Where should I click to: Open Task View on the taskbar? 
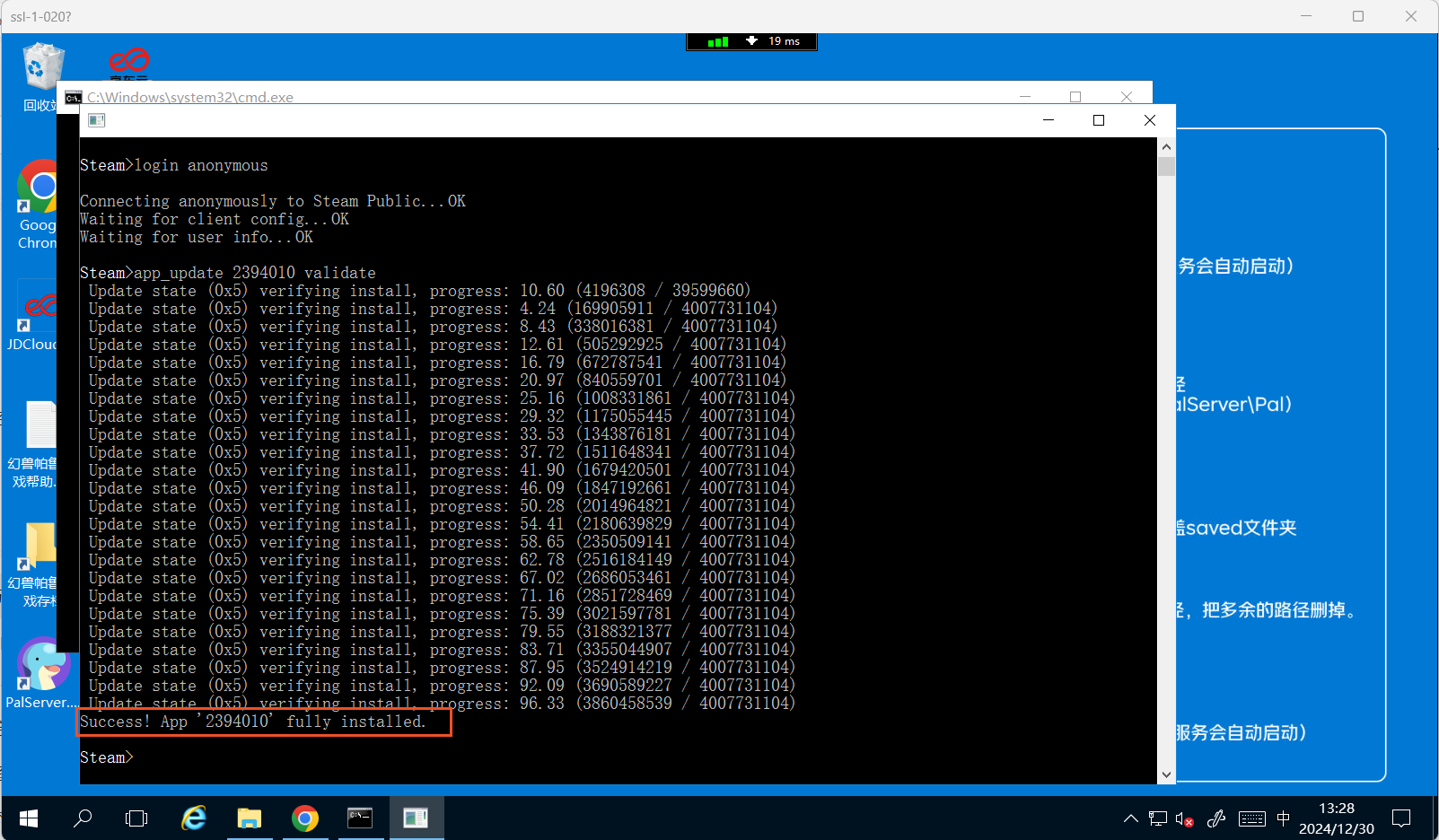coord(136,818)
